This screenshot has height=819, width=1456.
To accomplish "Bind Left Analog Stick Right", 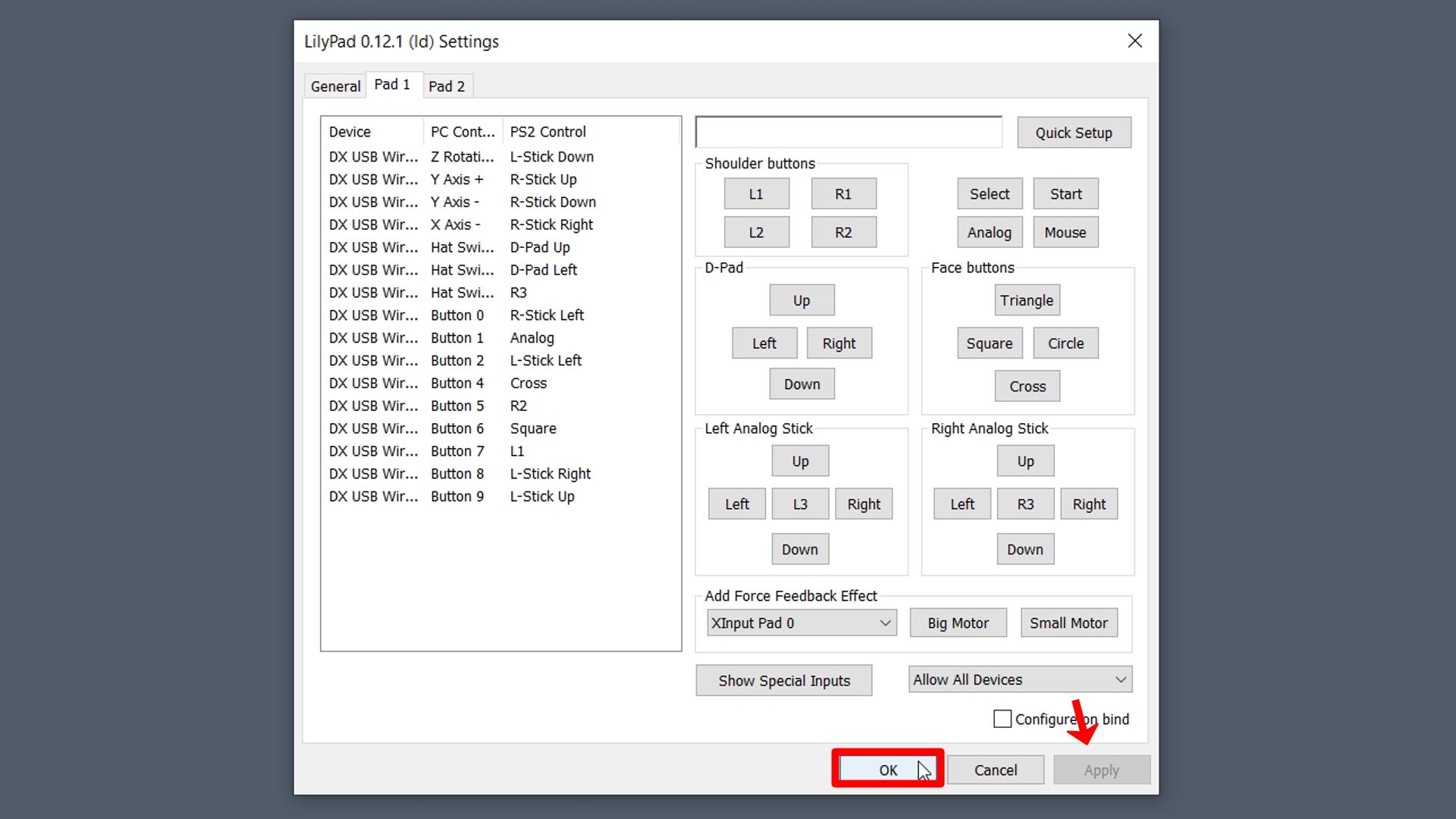I will click(864, 504).
